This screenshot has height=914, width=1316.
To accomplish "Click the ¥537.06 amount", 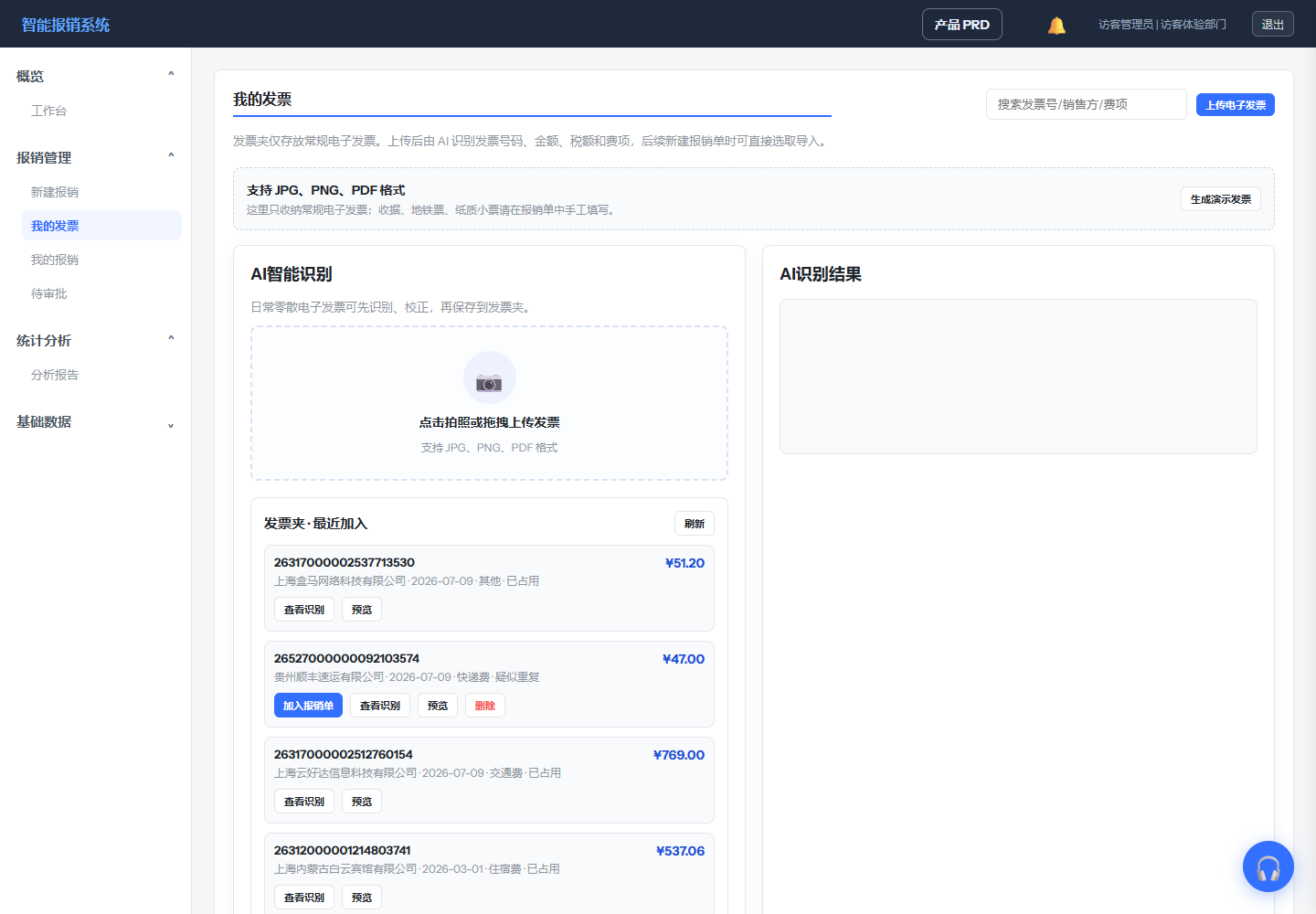I will [x=681, y=851].
